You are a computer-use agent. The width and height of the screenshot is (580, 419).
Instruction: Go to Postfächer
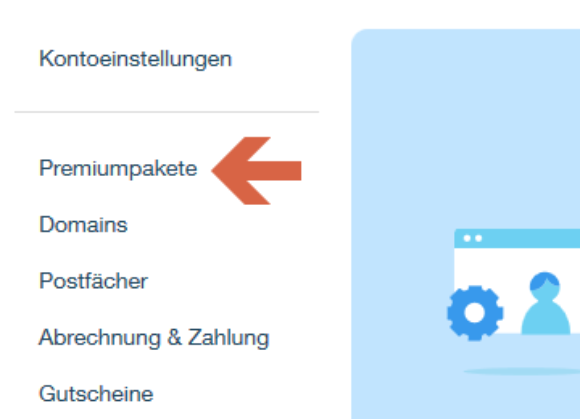(x=93, y=281)
